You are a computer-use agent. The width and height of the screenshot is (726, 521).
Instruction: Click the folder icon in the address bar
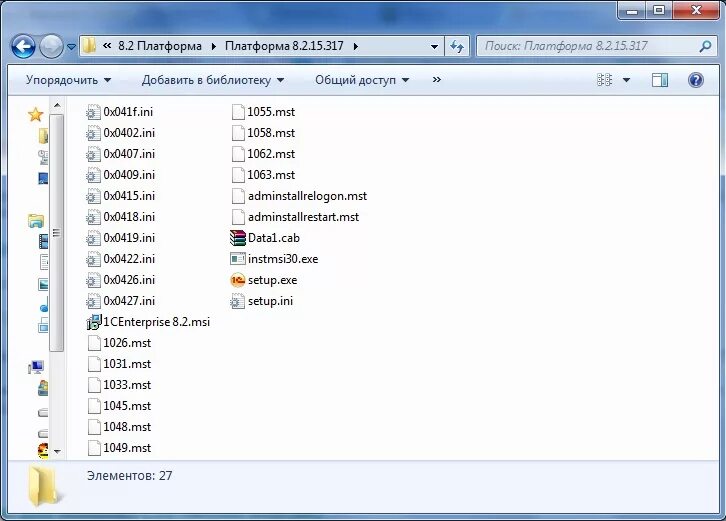(89, 46)
